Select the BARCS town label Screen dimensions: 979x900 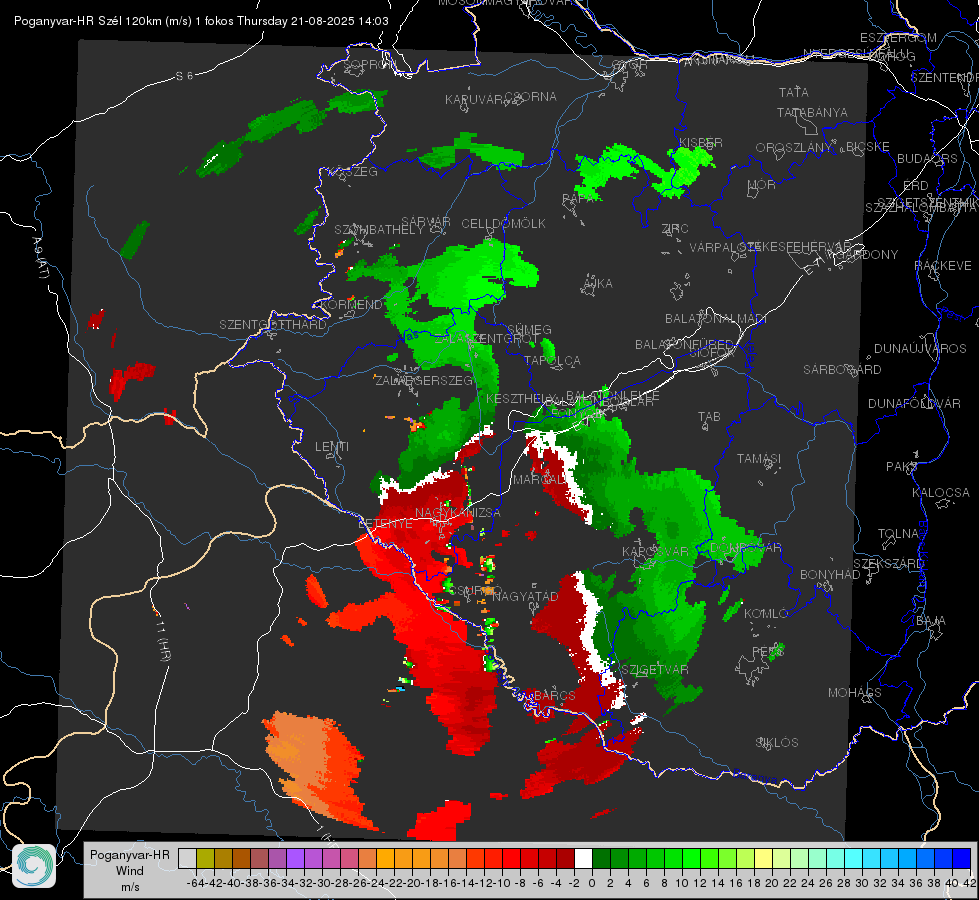554,695
